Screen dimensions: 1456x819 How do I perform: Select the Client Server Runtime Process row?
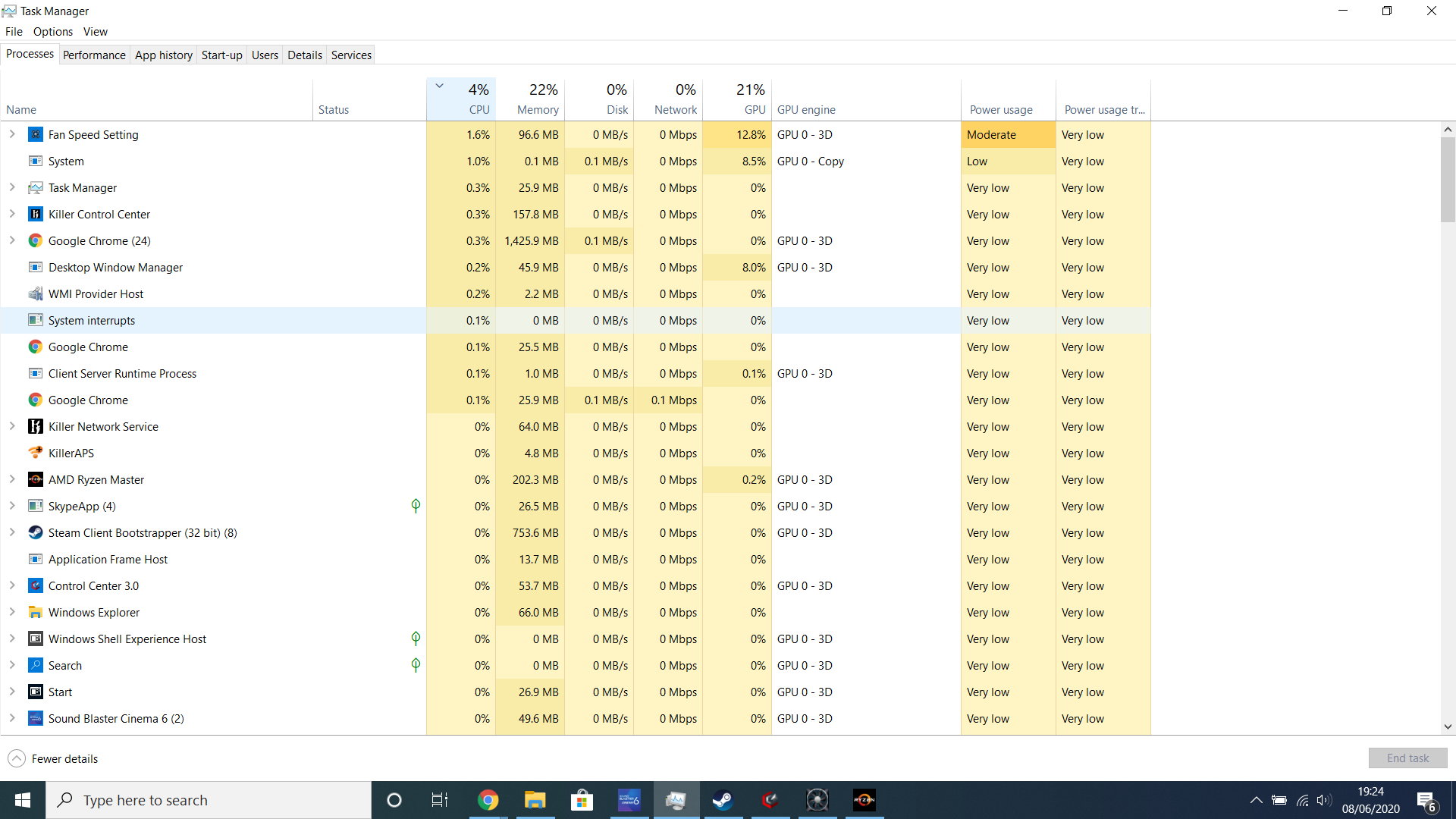pos(576,374)
